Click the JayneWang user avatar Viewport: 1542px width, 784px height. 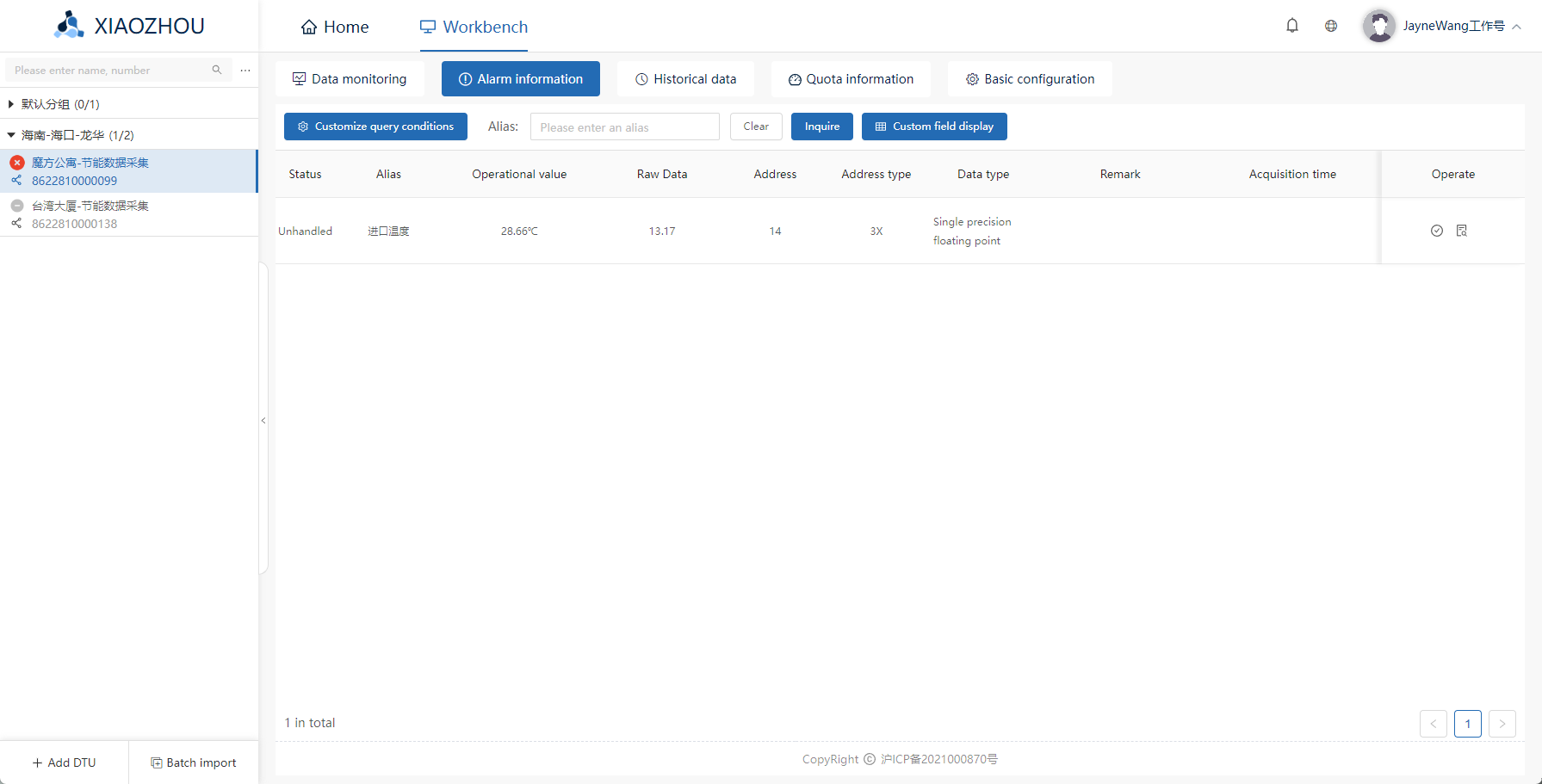click(x=1378, y=26)
